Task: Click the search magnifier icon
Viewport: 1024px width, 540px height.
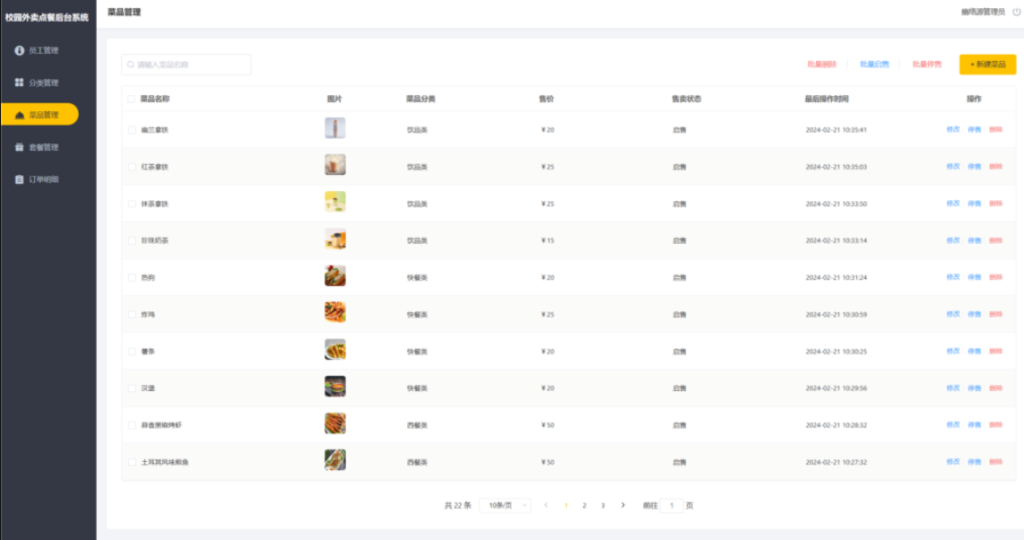Action: (130, 65)
